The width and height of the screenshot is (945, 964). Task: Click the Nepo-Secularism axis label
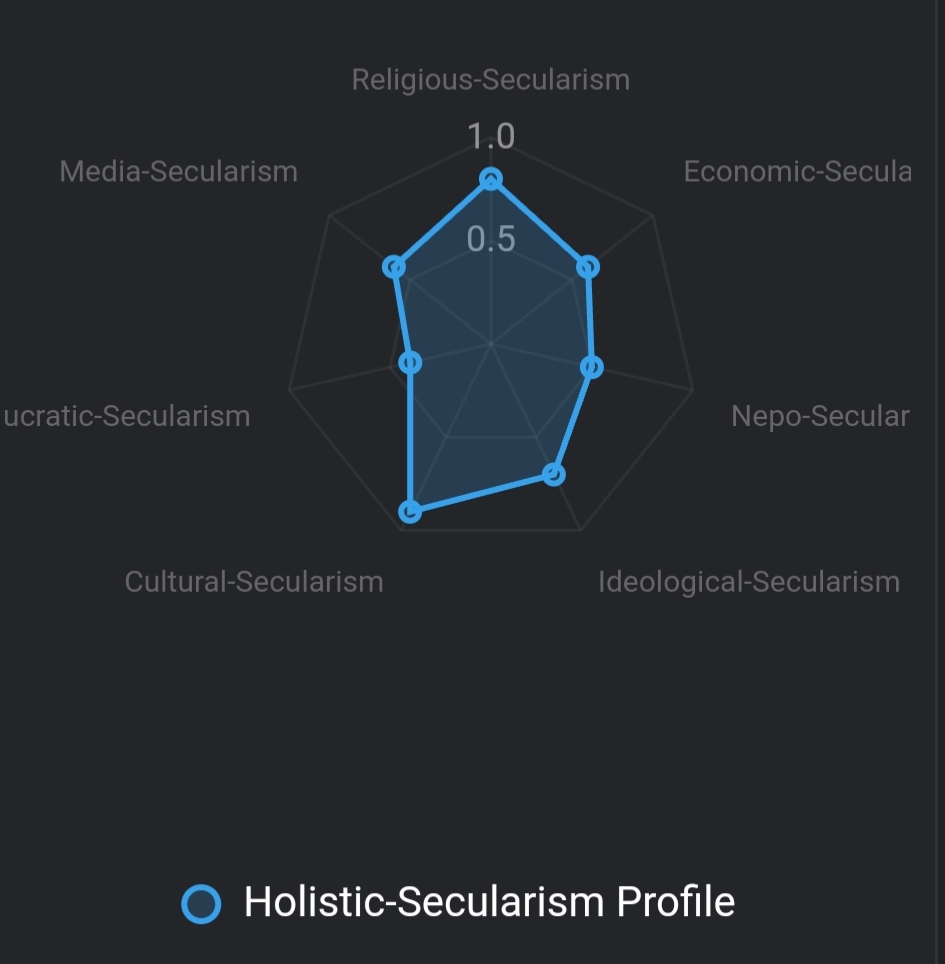820,416
